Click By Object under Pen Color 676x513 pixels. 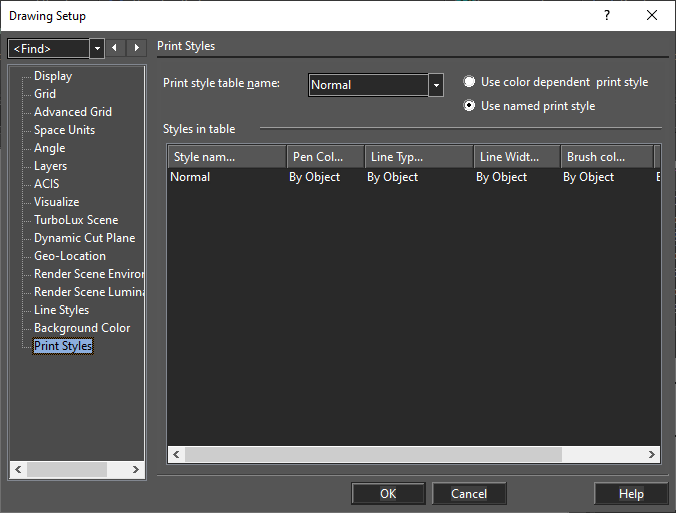tap(315, 177)
